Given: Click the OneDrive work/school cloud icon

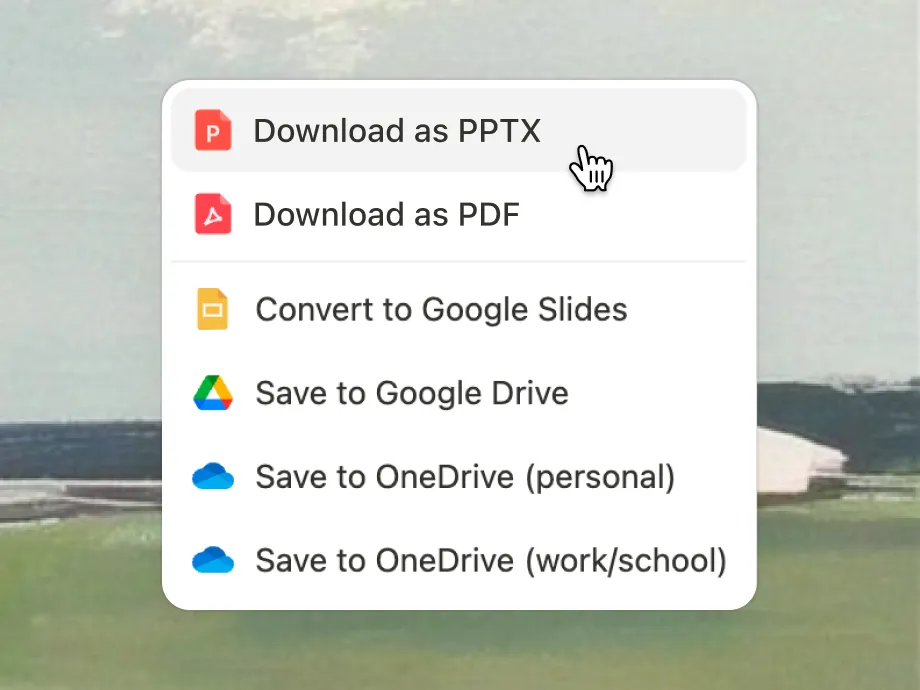Looking at the screenshot, I should point(213,560).
